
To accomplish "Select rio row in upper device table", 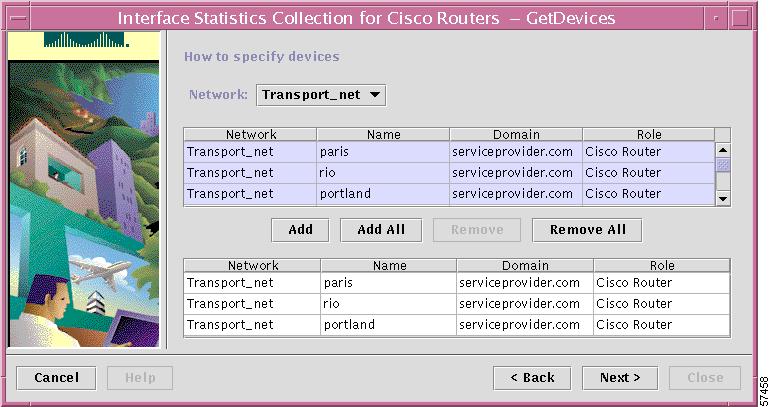I will click(449, 173).
